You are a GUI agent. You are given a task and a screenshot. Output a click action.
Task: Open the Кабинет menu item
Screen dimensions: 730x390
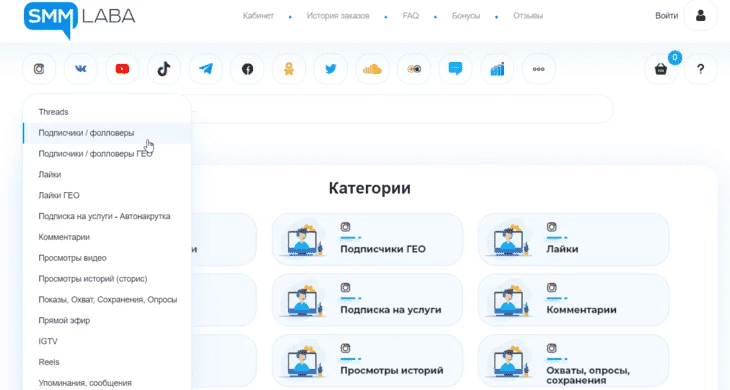(x=258, y=16)
